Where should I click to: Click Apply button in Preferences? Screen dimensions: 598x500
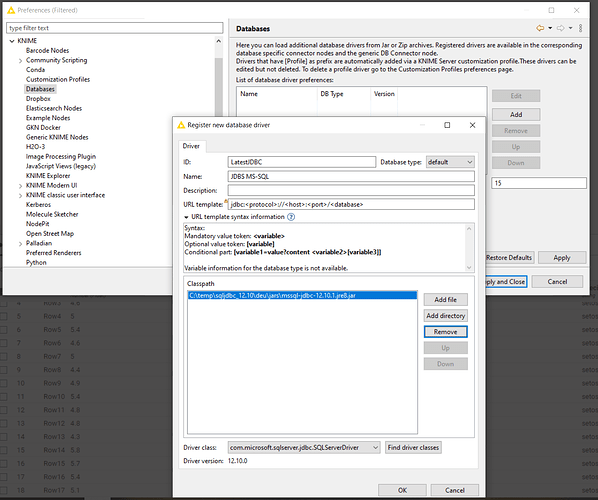tap(562, 258)
